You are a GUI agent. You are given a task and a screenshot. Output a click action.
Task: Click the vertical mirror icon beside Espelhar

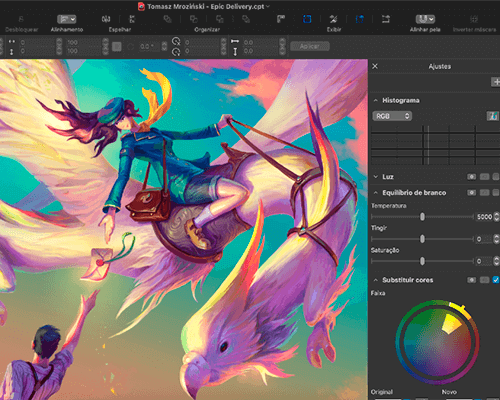coord(132,19)
